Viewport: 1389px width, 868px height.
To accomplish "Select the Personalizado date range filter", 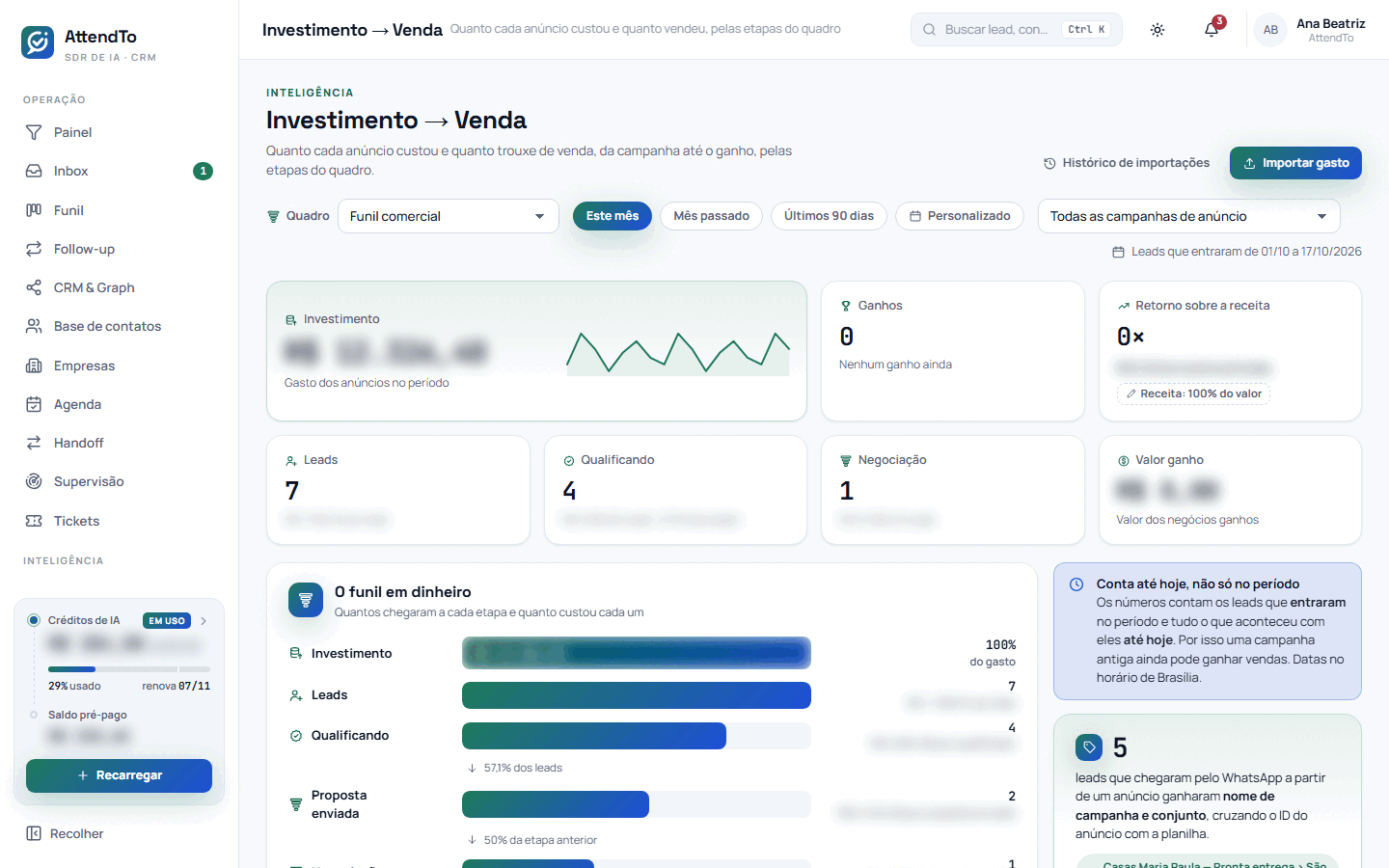I will (x=960, y=216).
